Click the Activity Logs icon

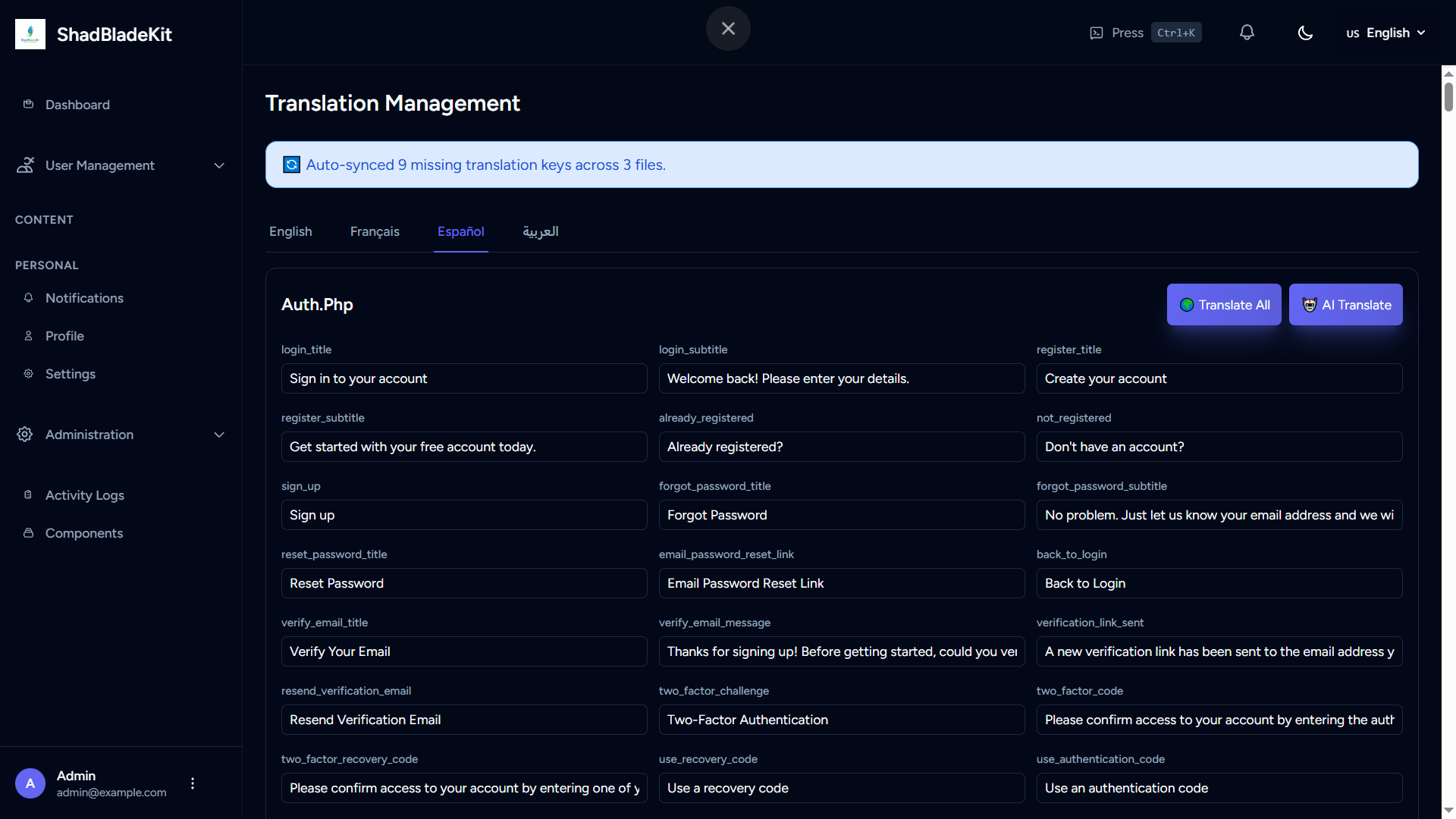(28, 495)
